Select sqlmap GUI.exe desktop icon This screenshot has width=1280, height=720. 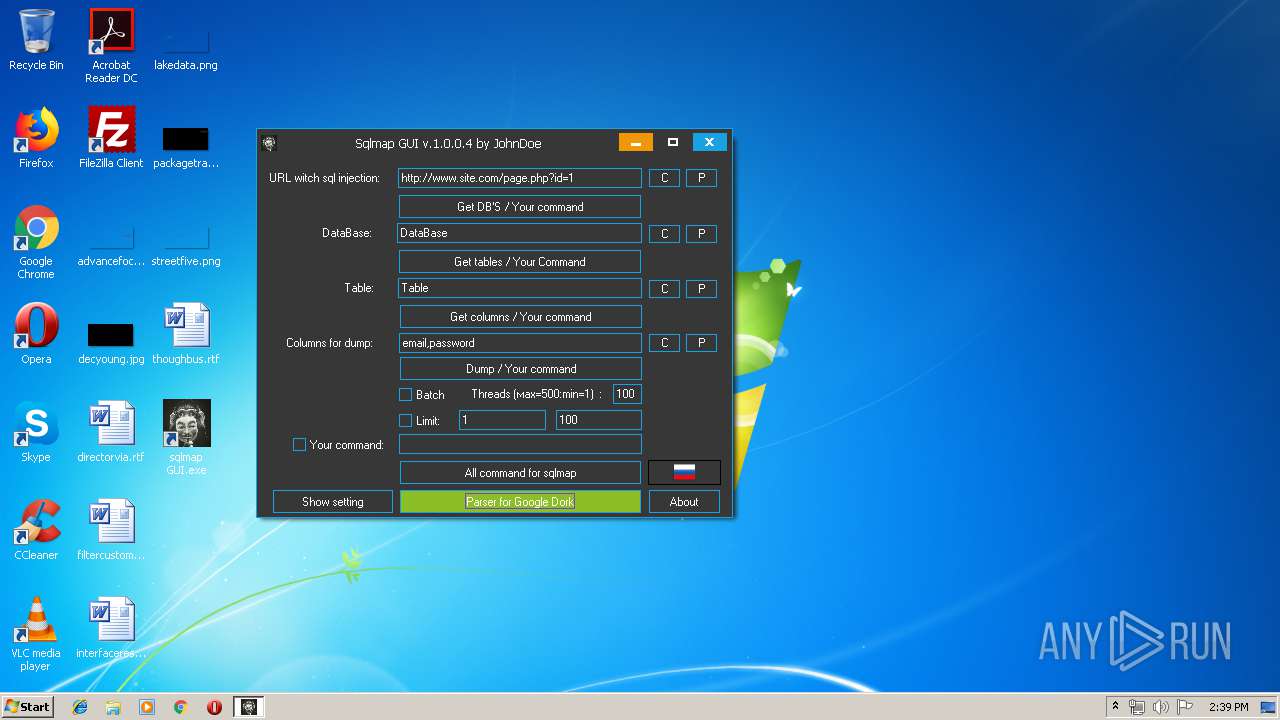click(186, 438)
